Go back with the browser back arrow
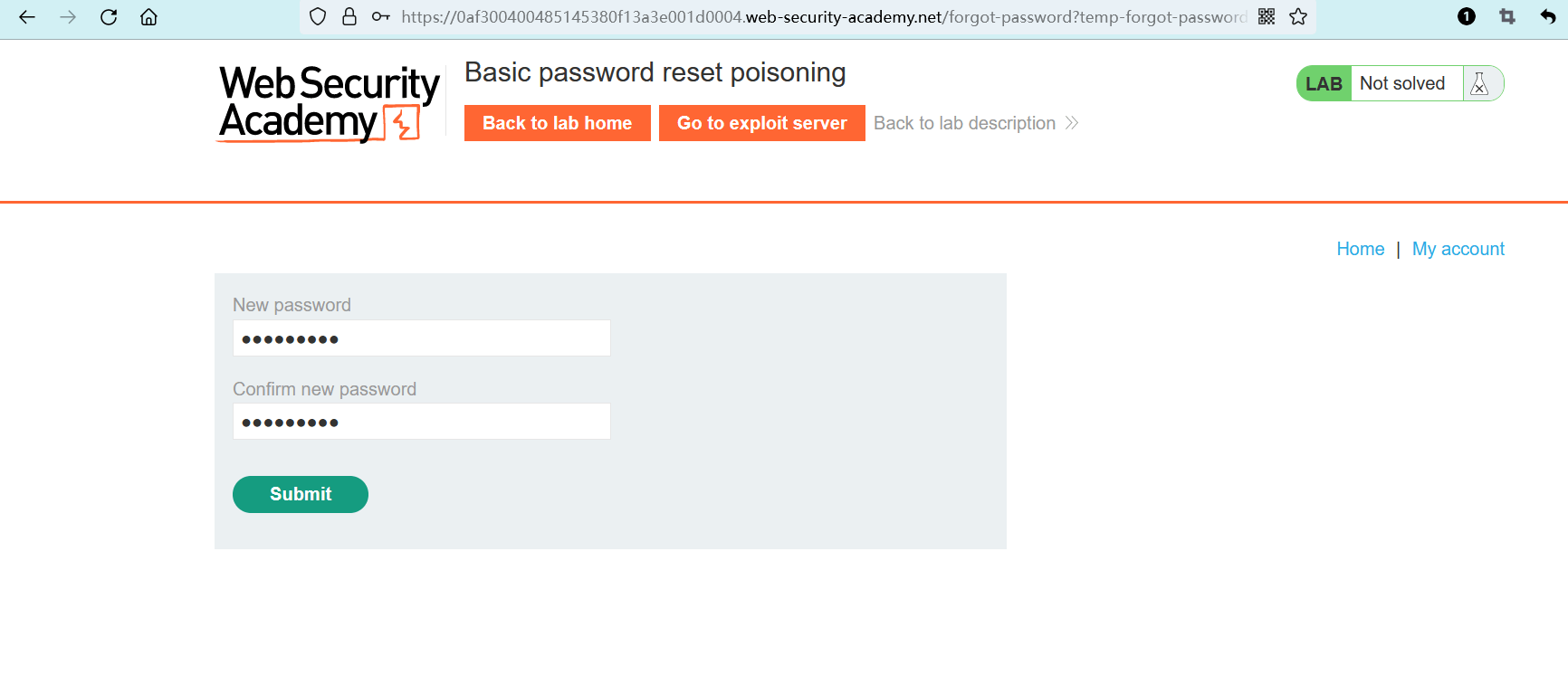Screen dimensions: 1568x675 (x=27, y=17)
